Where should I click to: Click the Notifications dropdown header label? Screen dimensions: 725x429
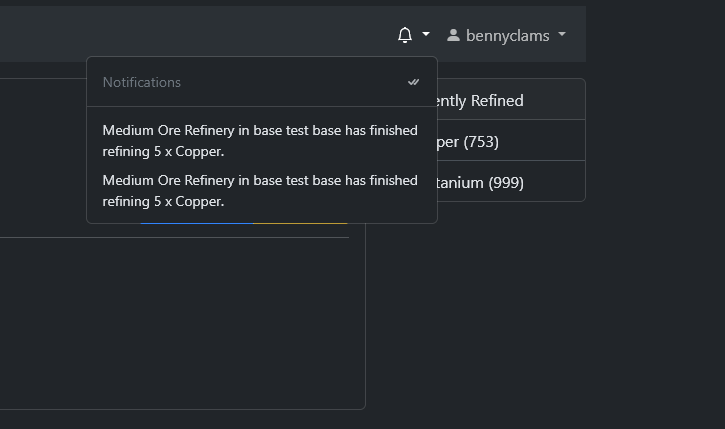pos(142,82)
